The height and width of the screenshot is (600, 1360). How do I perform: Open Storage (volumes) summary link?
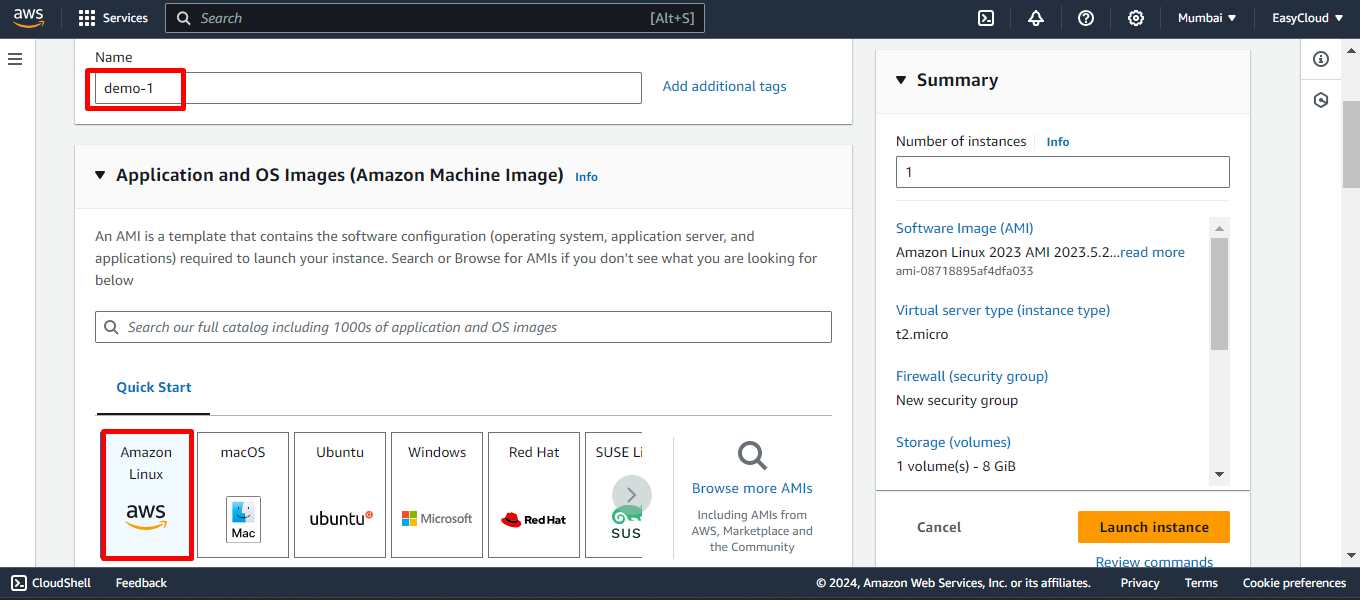[x=953, y=442]
